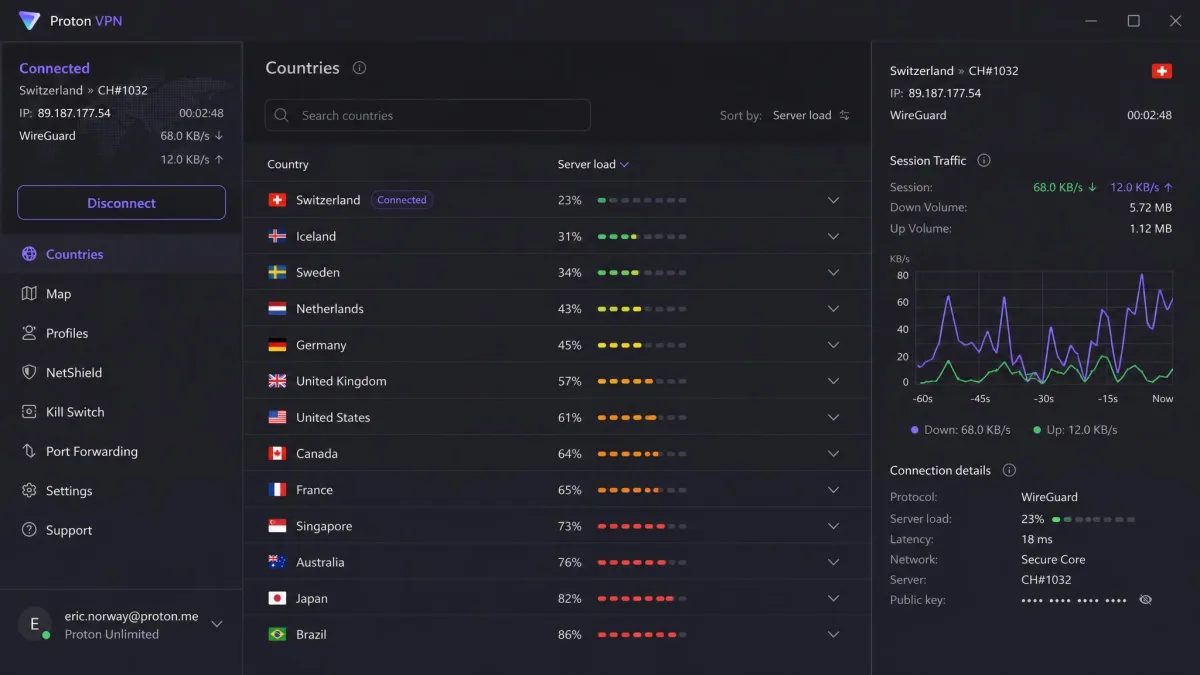The width and height of the screenshot is (1200, 675).
Task: Click the 18 ms latency value
Action: pyautogui.click(x=1037, y=539)
